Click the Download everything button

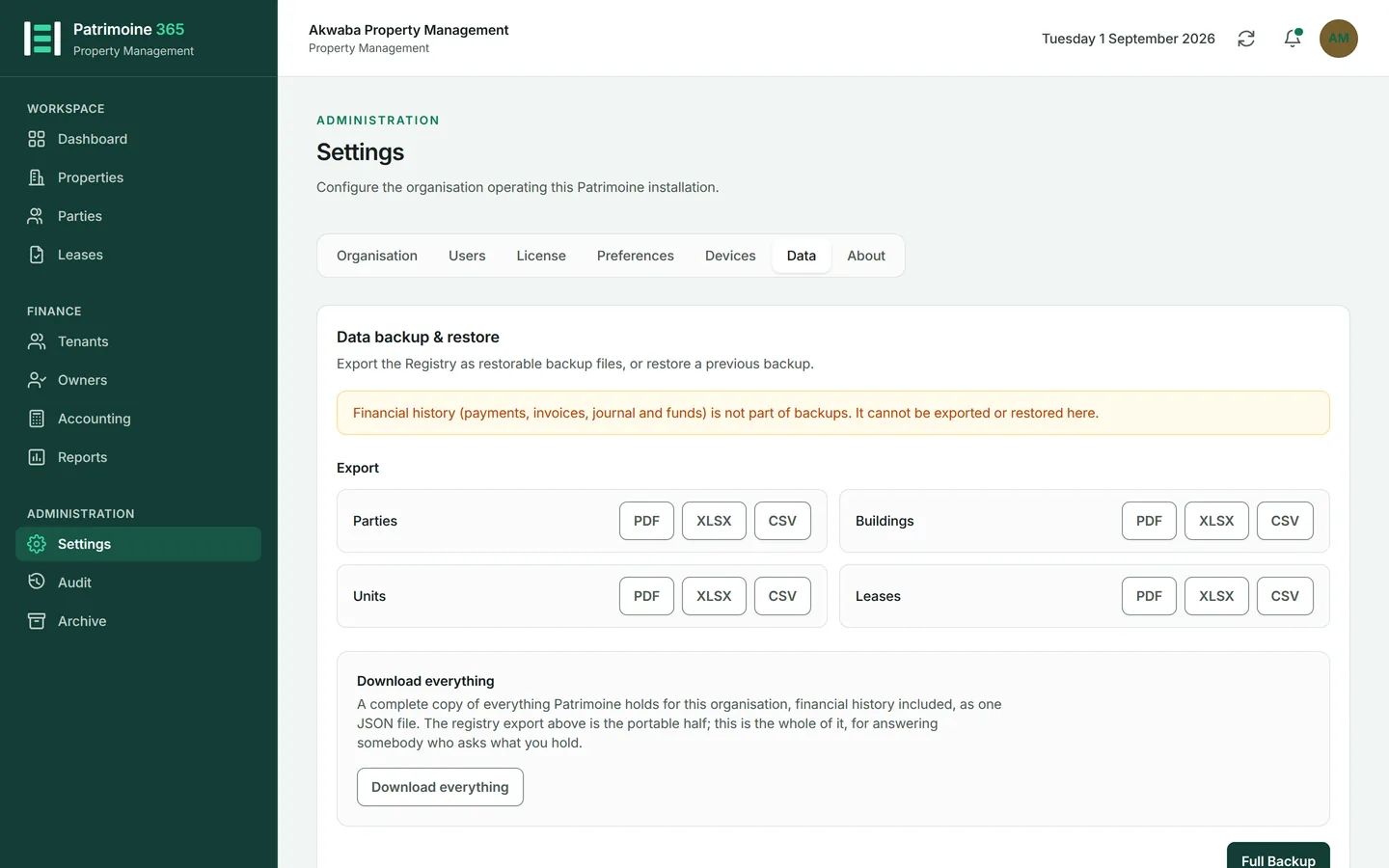pos(440,787)
